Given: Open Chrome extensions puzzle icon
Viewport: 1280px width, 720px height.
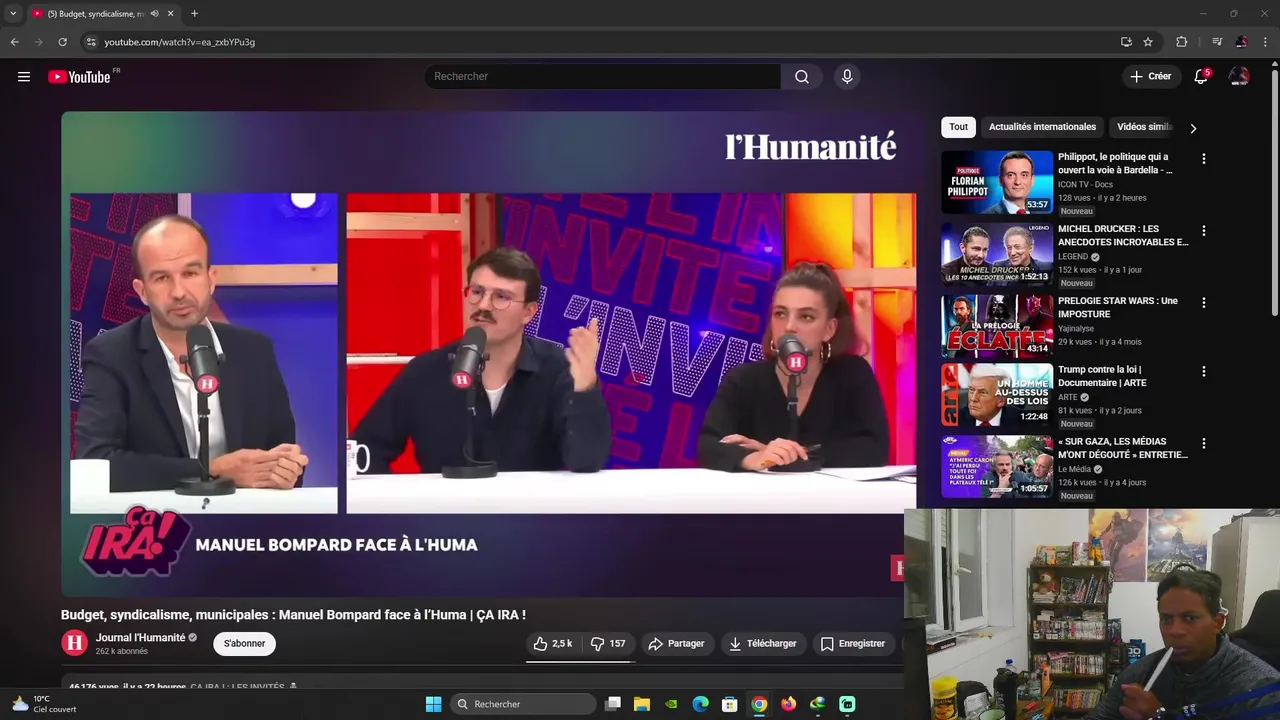Looking at the screenshot, I should [x=1181, y=42].
